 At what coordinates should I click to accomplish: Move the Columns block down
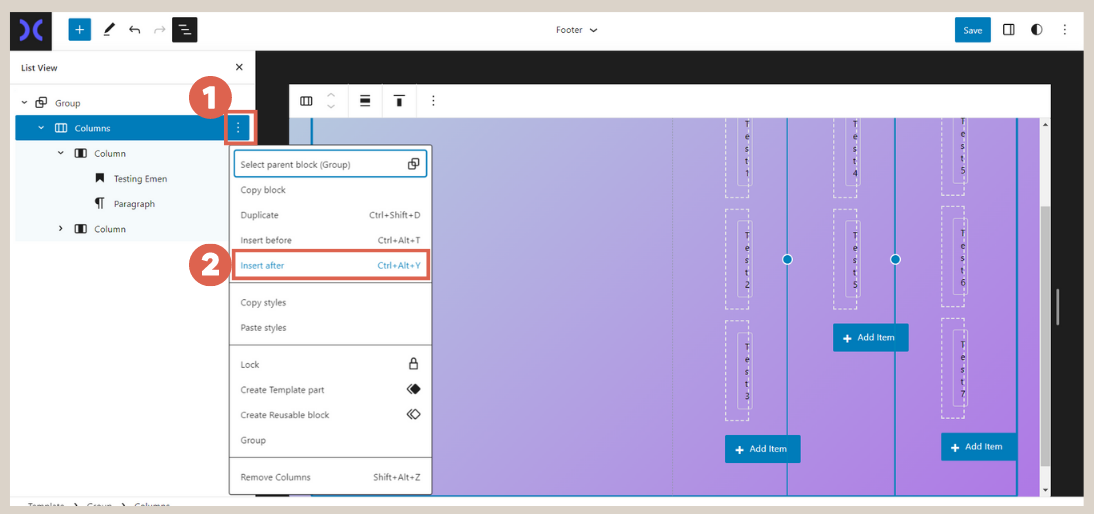[x=331, y=107]
